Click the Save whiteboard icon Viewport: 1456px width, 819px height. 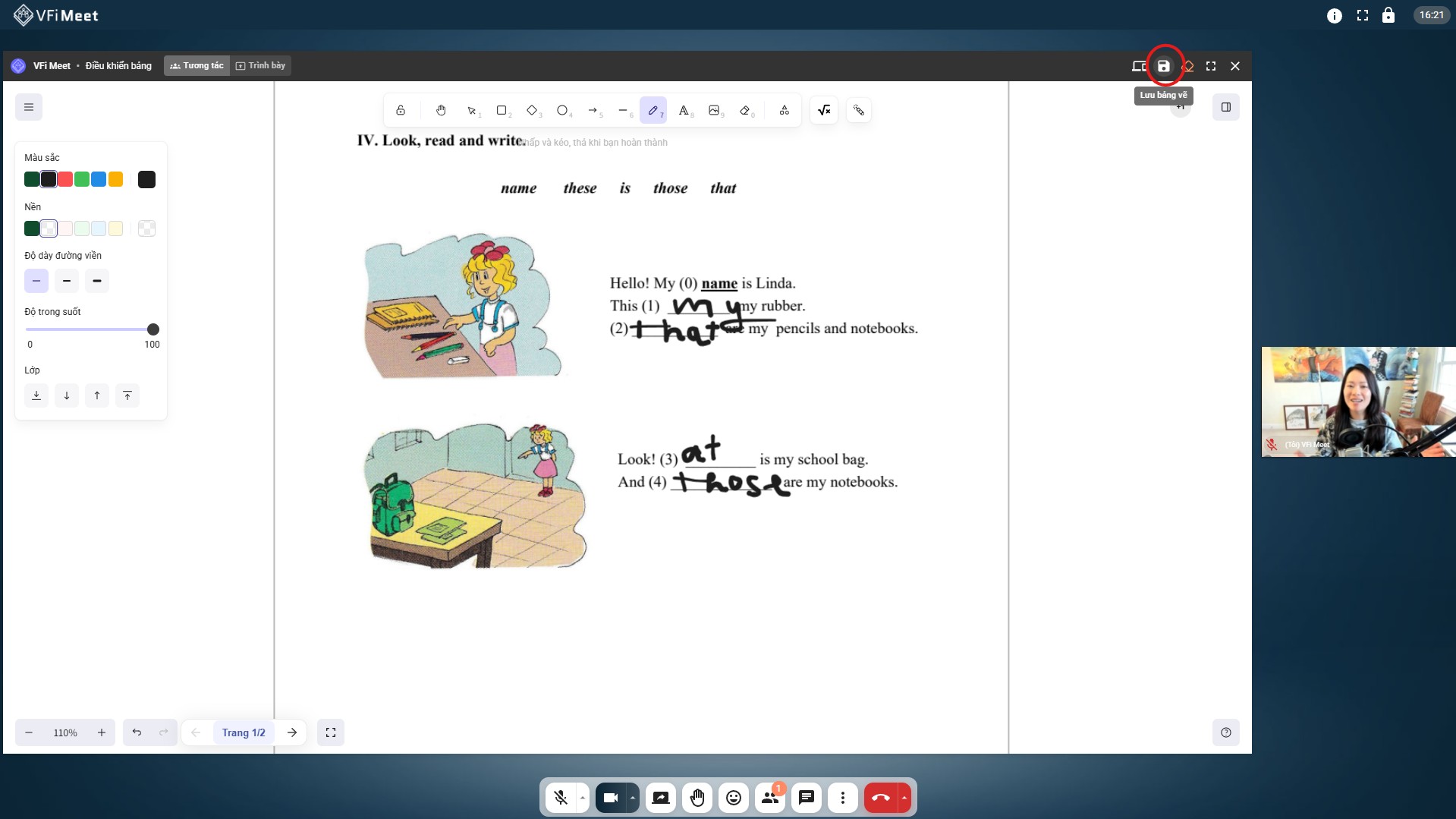click(1163, 66)
